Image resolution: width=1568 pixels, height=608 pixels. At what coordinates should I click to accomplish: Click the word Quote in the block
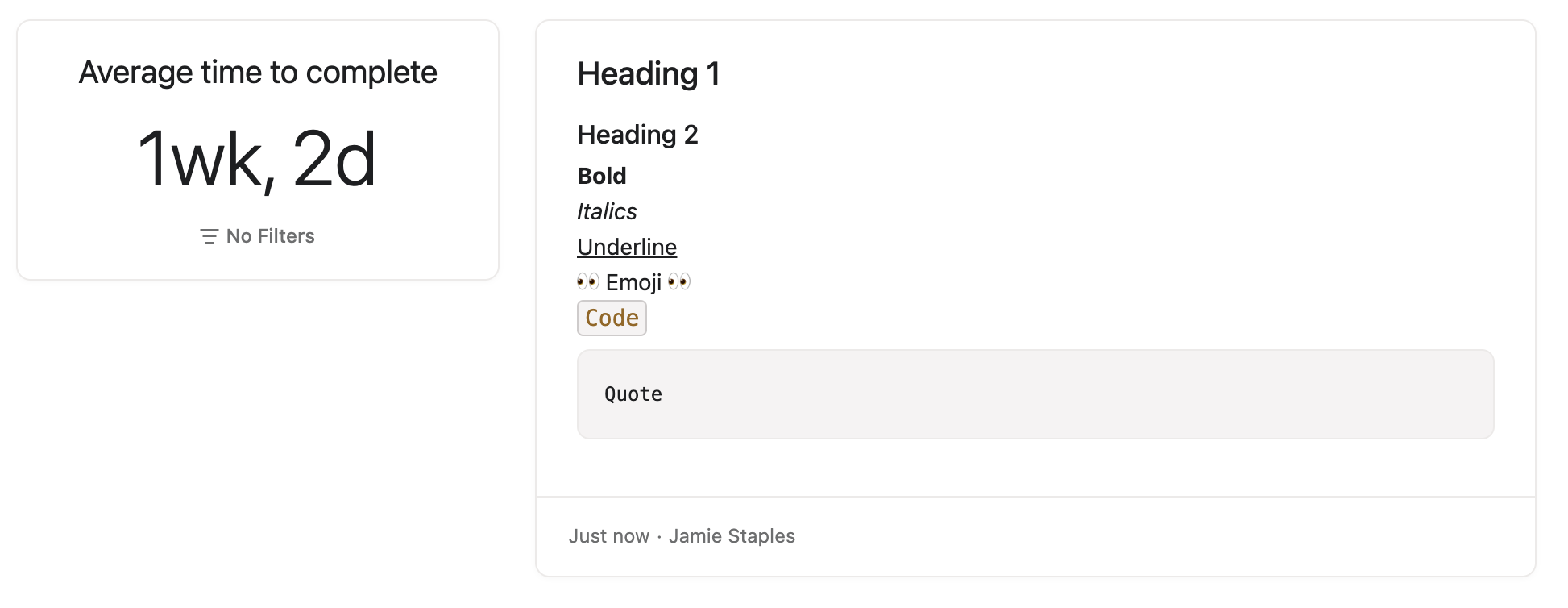click(633, 394)
